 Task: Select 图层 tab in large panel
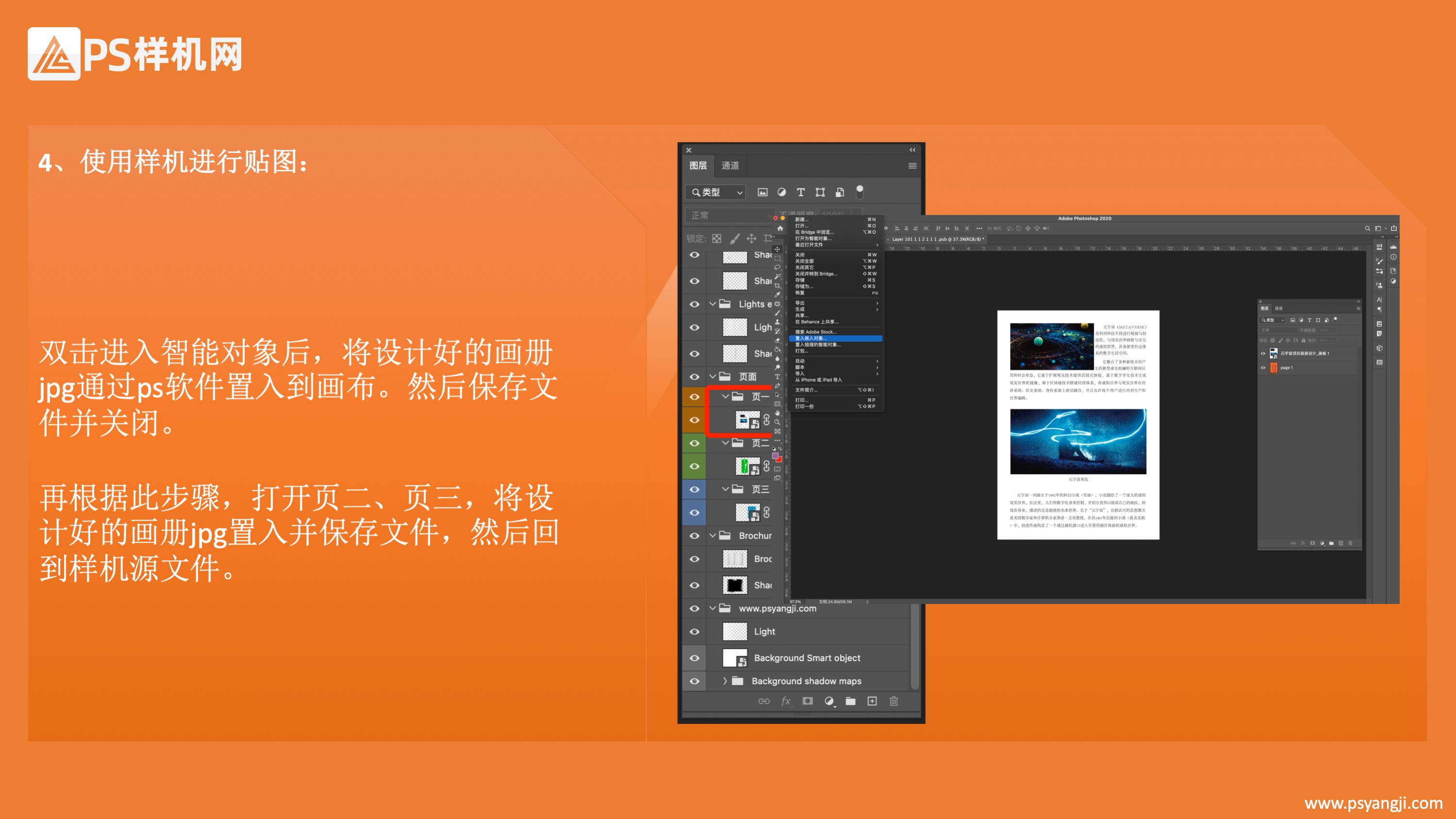[x=698, y=166]
